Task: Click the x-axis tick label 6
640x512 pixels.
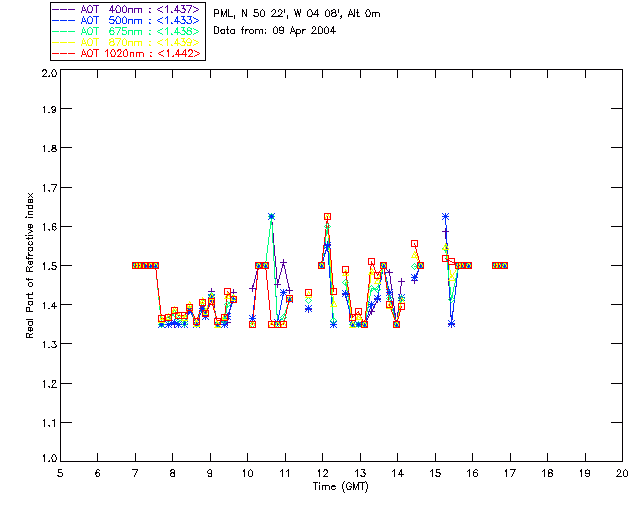Action: pyautogui.click(x=98, y=473)
